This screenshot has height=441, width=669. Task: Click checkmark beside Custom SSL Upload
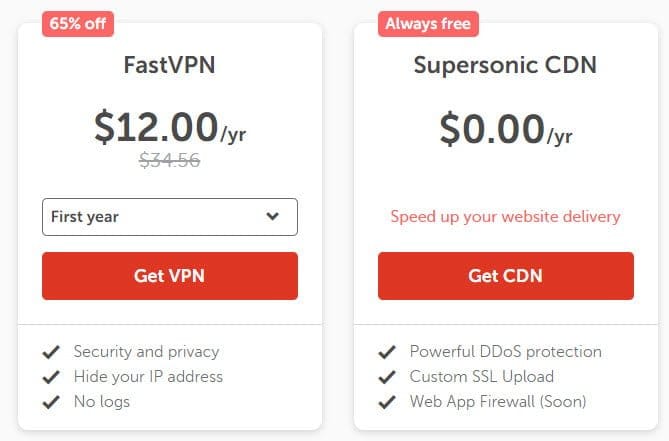coord(386,377)
